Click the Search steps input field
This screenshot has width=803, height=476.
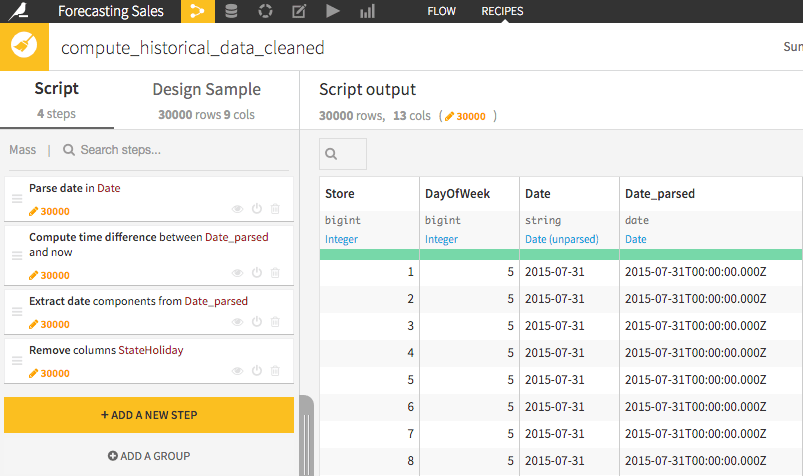coord(174,150)
